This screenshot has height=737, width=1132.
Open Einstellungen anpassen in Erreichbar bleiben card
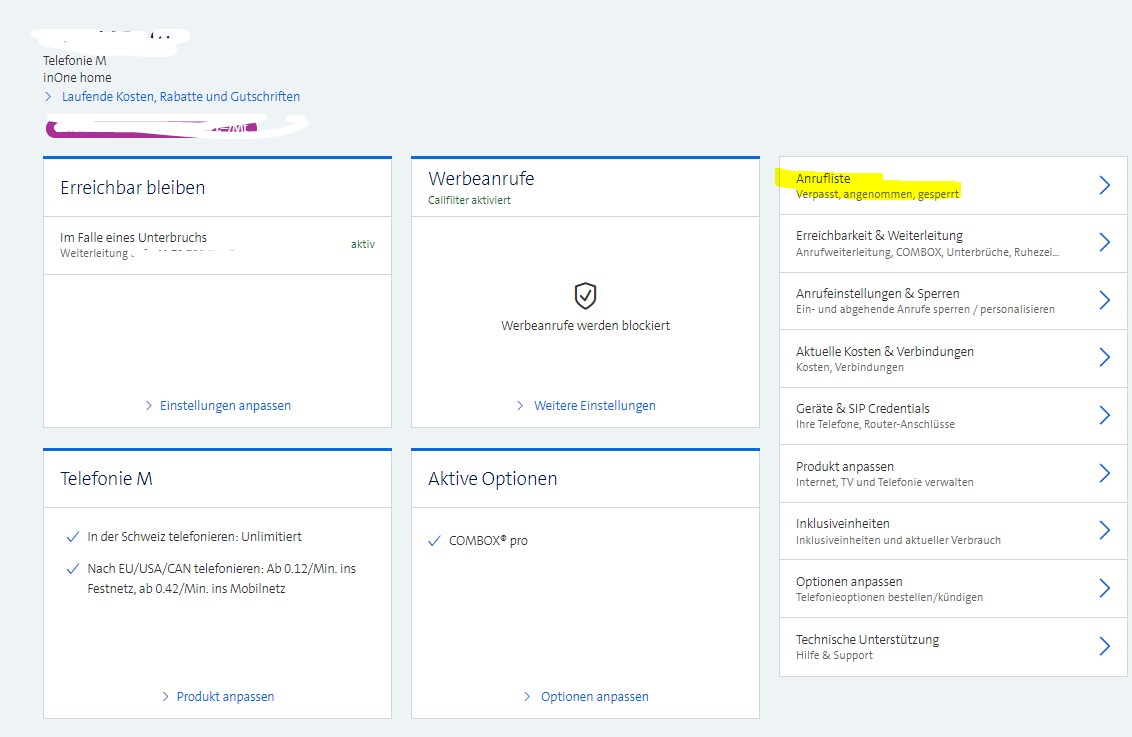[225, 406]
